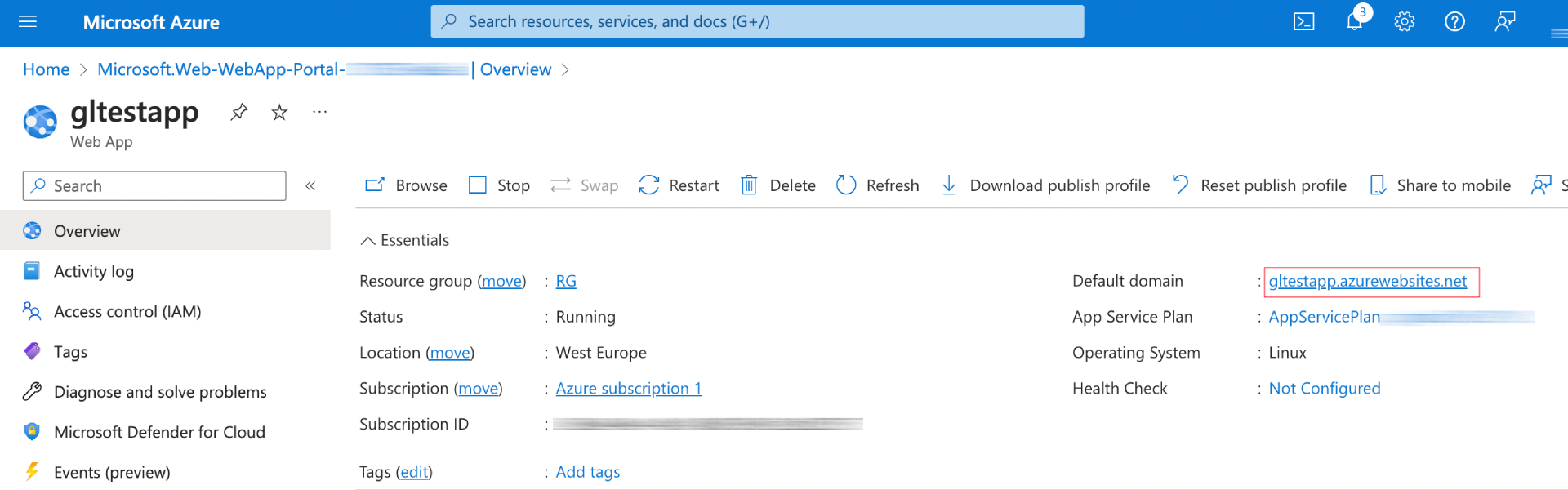The height and width of the screenshot is (490, 1568).
Task: Collapse the left menu with the double chevron
Action: [x=310, y=186]
